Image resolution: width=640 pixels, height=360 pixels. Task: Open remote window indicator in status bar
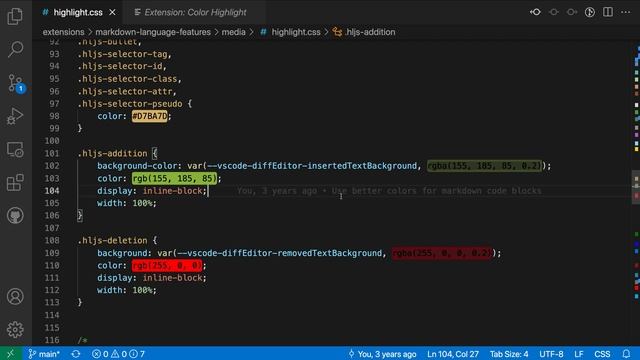tap(11, 353)
